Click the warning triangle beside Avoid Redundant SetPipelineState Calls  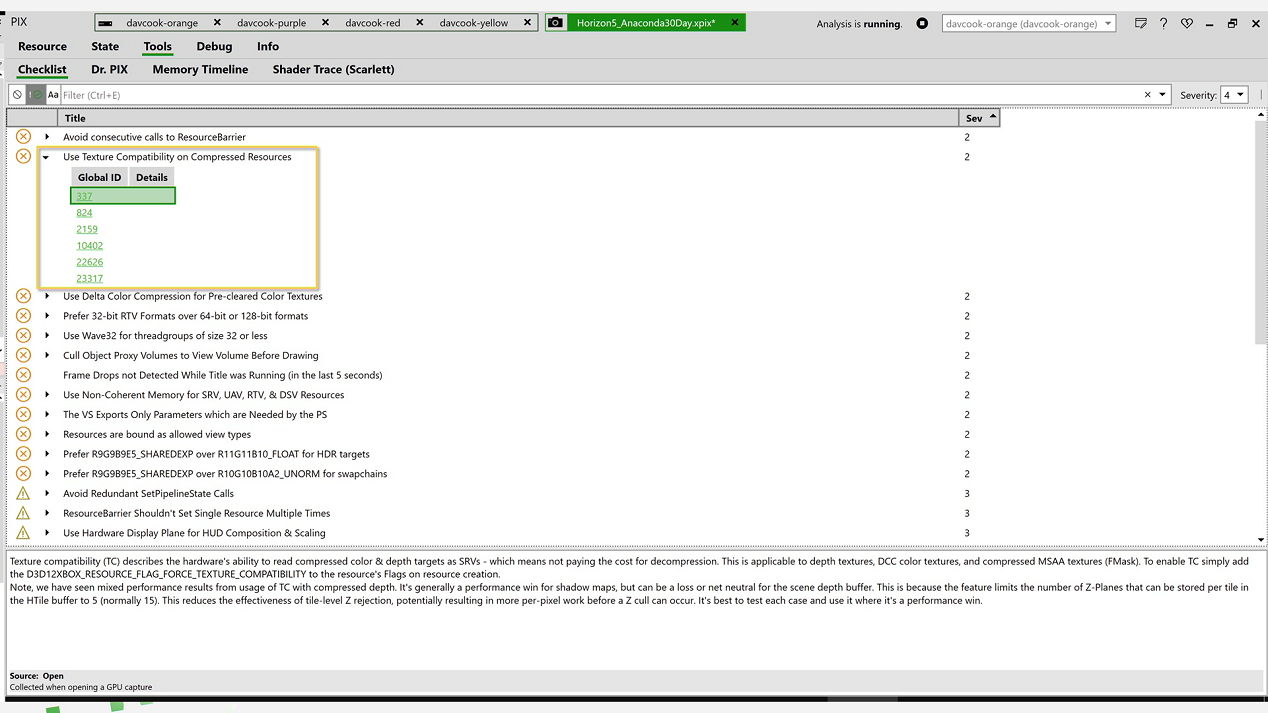23,493
